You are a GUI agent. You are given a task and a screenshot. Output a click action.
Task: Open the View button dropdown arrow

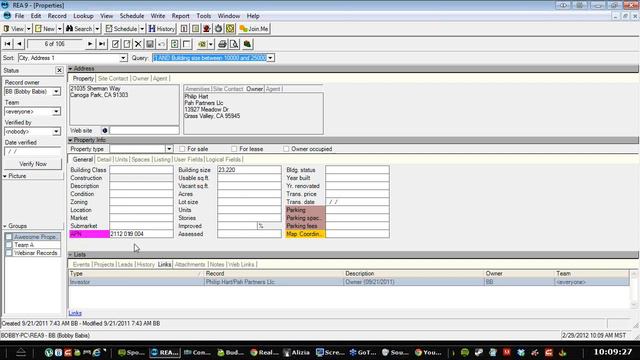coord(29,29)
